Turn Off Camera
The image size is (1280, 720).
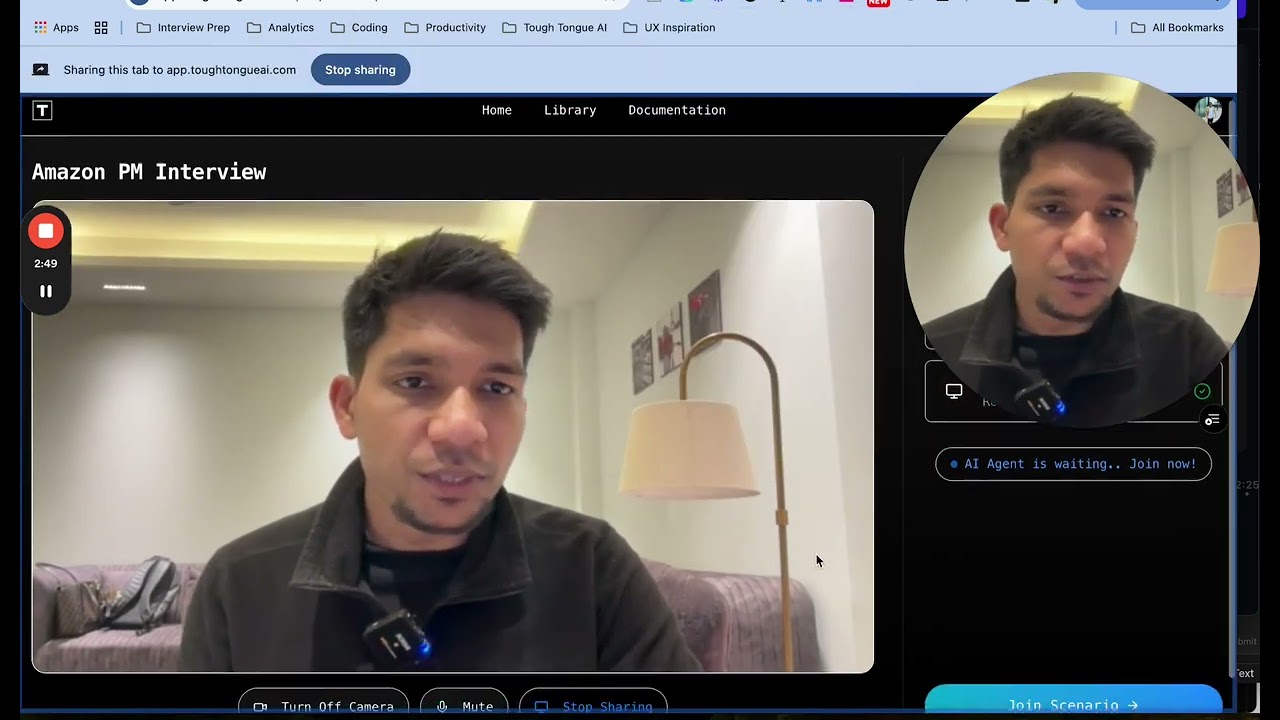tap(323, 706)
